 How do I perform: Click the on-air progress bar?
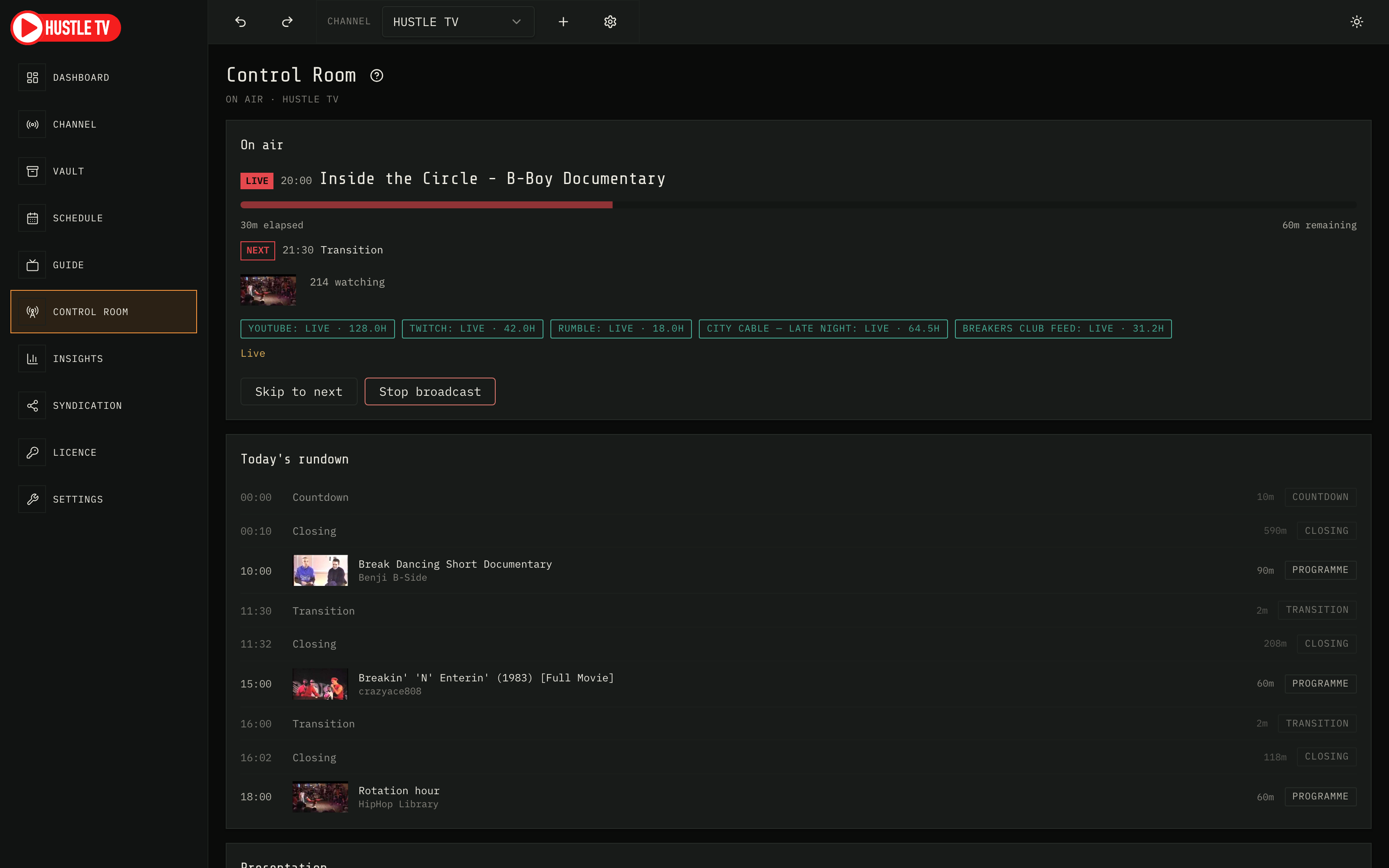click(798, 205)
